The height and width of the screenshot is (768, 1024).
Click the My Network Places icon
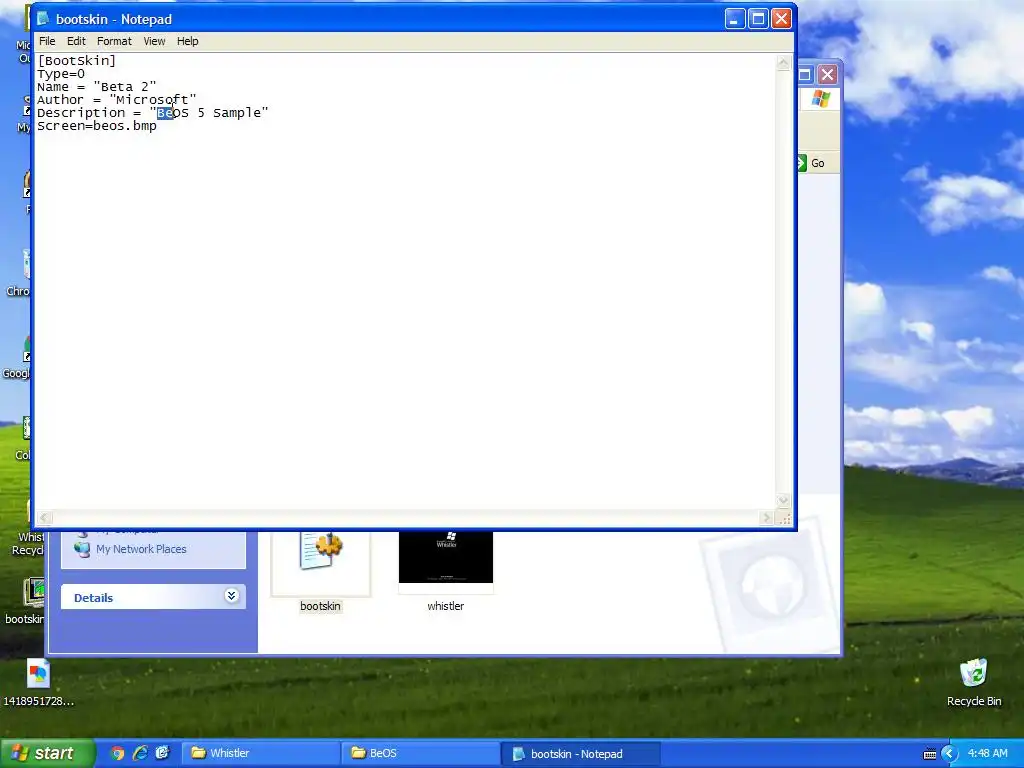[82, 549]
